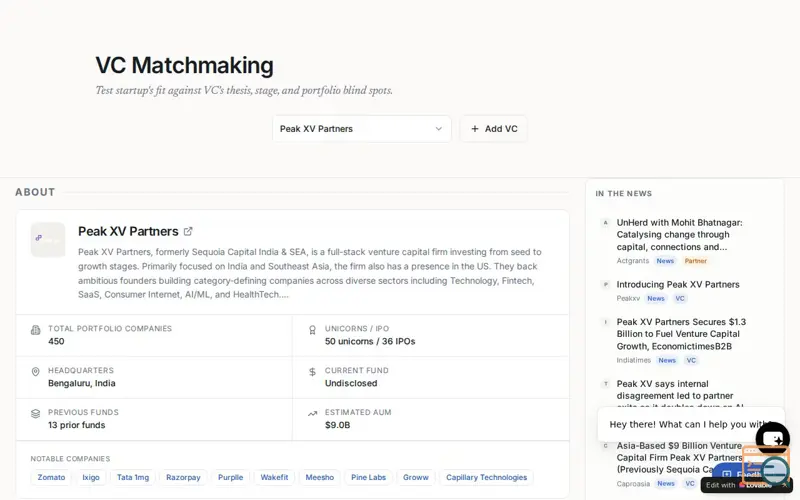The width and height of the screenshot is (800, 500).
Task: Click the Unicorns / IPO award ribbon icon
Action: tap(312, 330)
